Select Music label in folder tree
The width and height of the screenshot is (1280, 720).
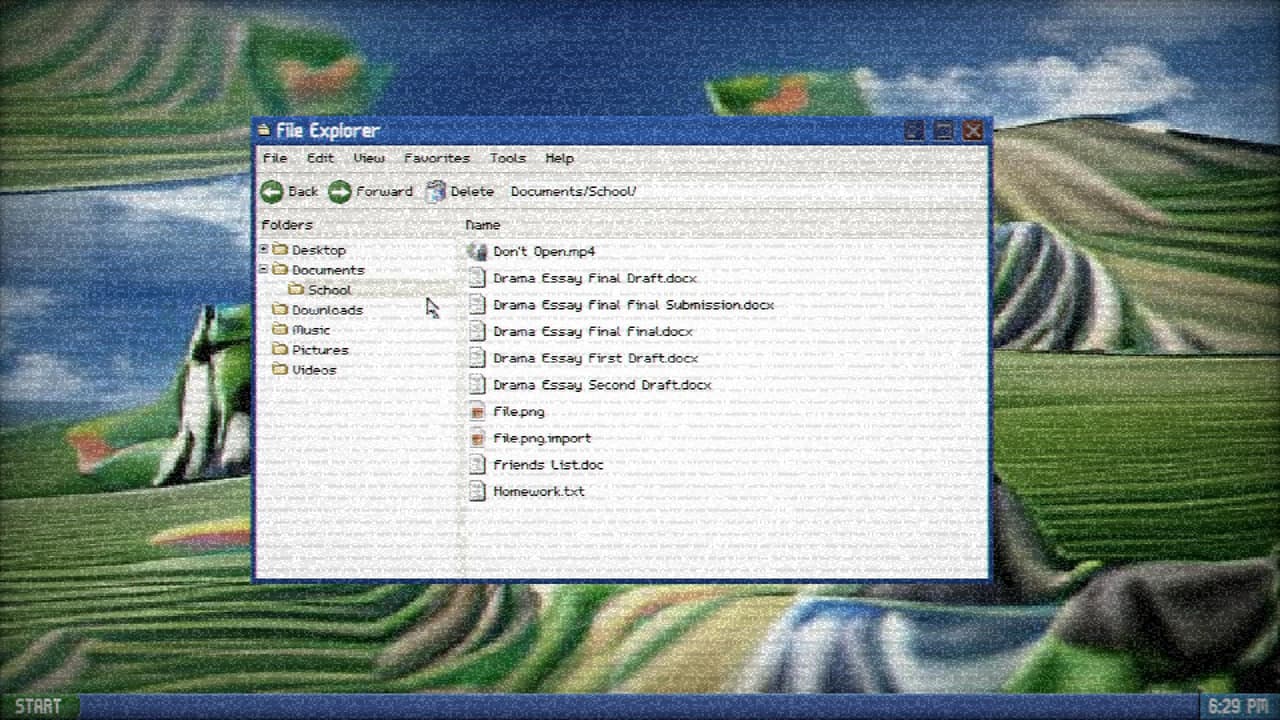pyautogui.click(x=311, y=330)
